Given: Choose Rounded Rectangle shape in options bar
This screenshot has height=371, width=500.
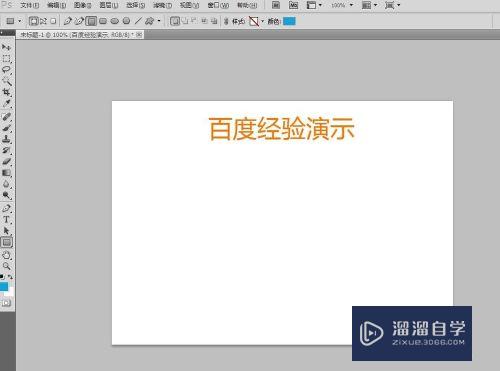Looking at the screenshot, I should tap(103, 21).
